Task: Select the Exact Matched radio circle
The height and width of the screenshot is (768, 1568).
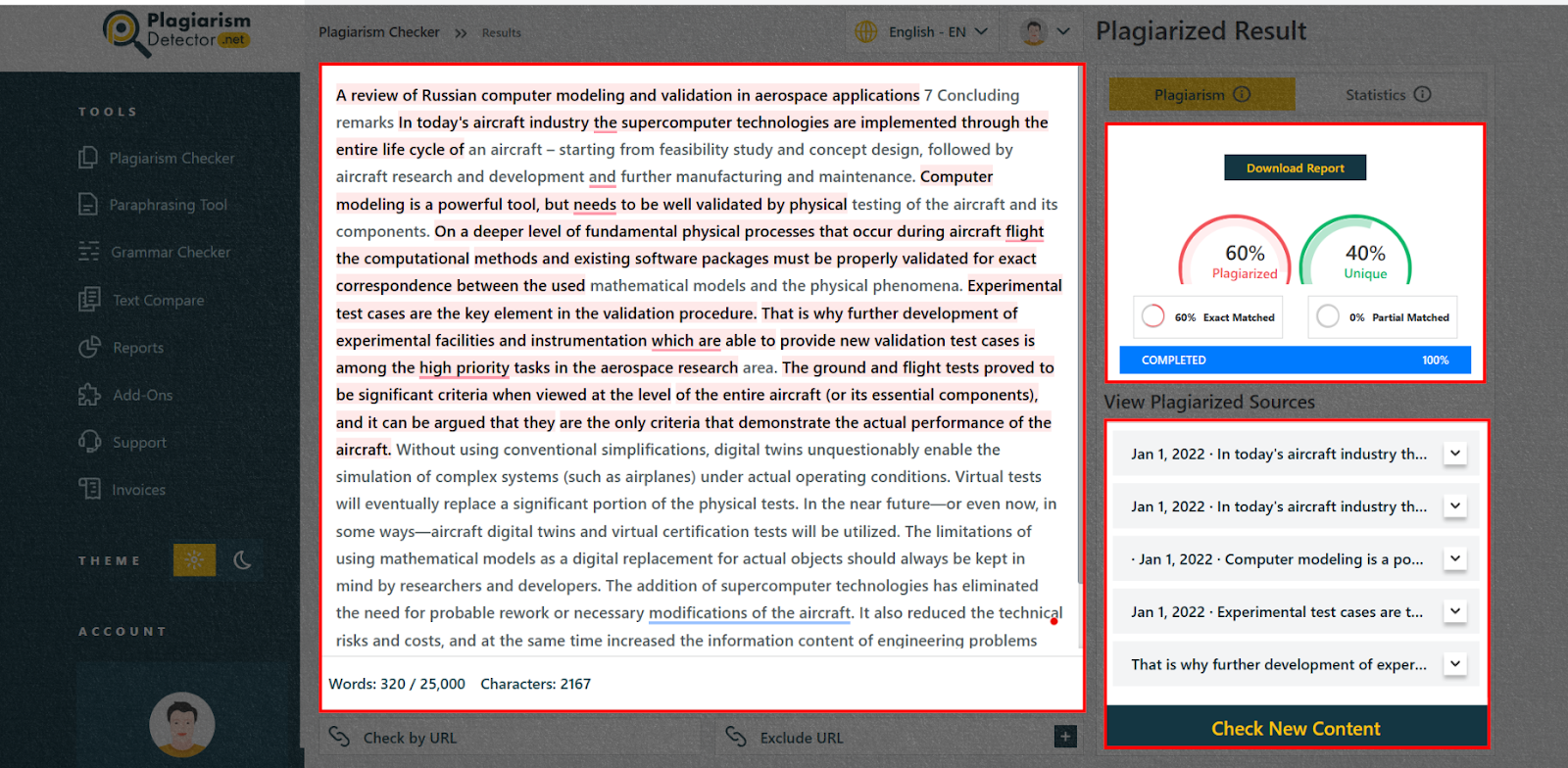Action: [x=1153, y=316]
